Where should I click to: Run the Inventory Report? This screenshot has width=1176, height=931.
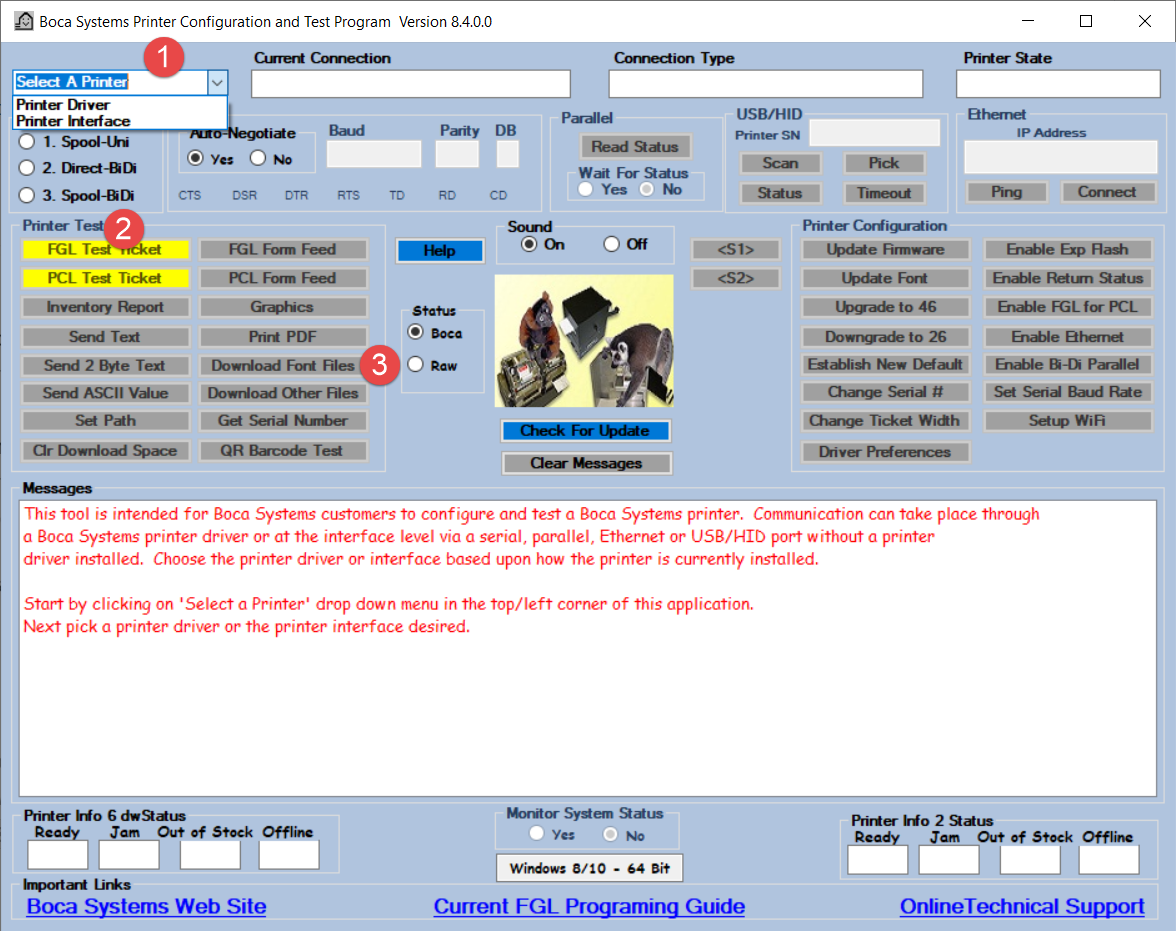click(105, 307)
